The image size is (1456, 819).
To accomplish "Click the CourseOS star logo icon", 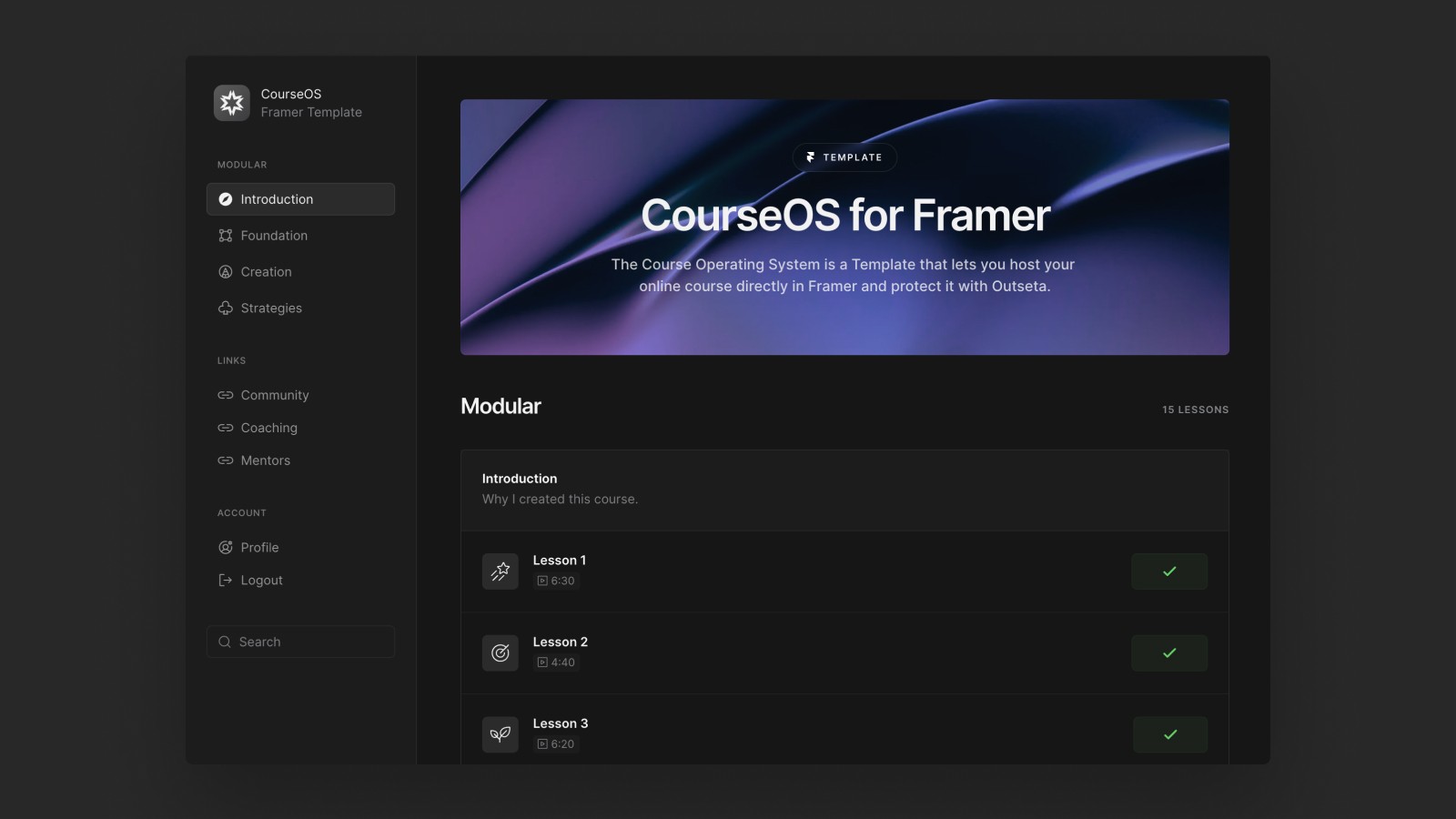I will pyautogui.click(x=231, y=103).
